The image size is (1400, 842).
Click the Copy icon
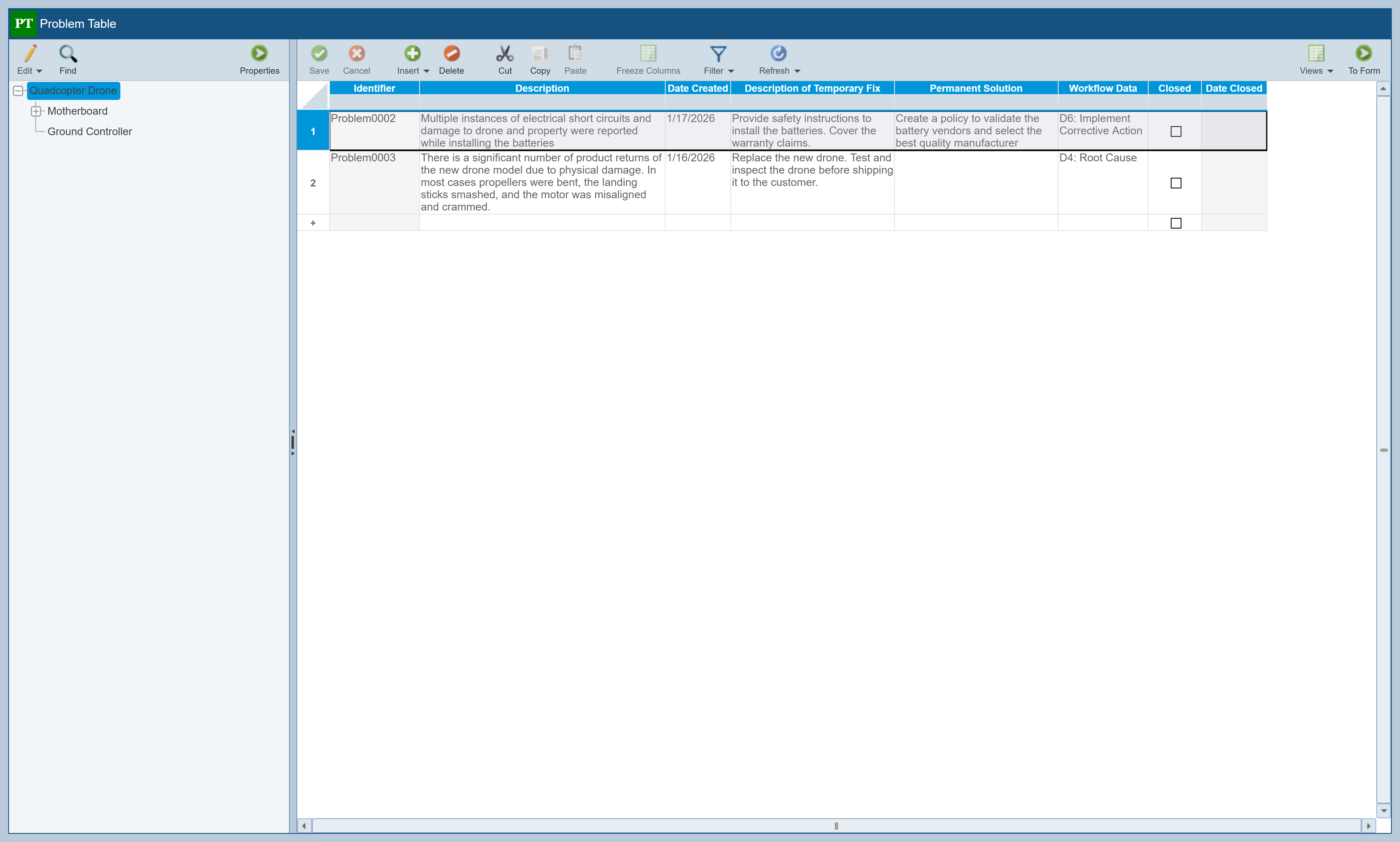click(x=540, y=54)
